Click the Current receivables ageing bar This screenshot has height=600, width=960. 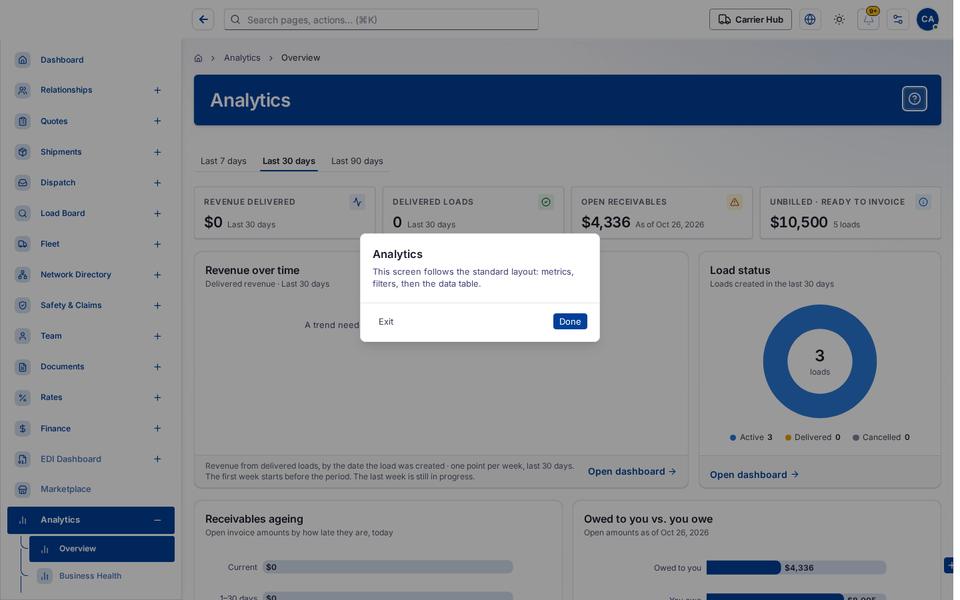[388, 568]
